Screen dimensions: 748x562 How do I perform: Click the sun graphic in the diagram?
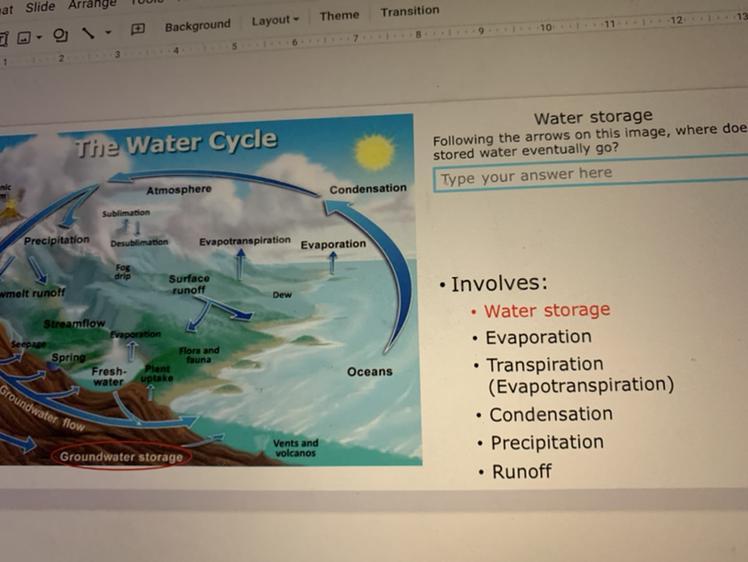point(374,153)
